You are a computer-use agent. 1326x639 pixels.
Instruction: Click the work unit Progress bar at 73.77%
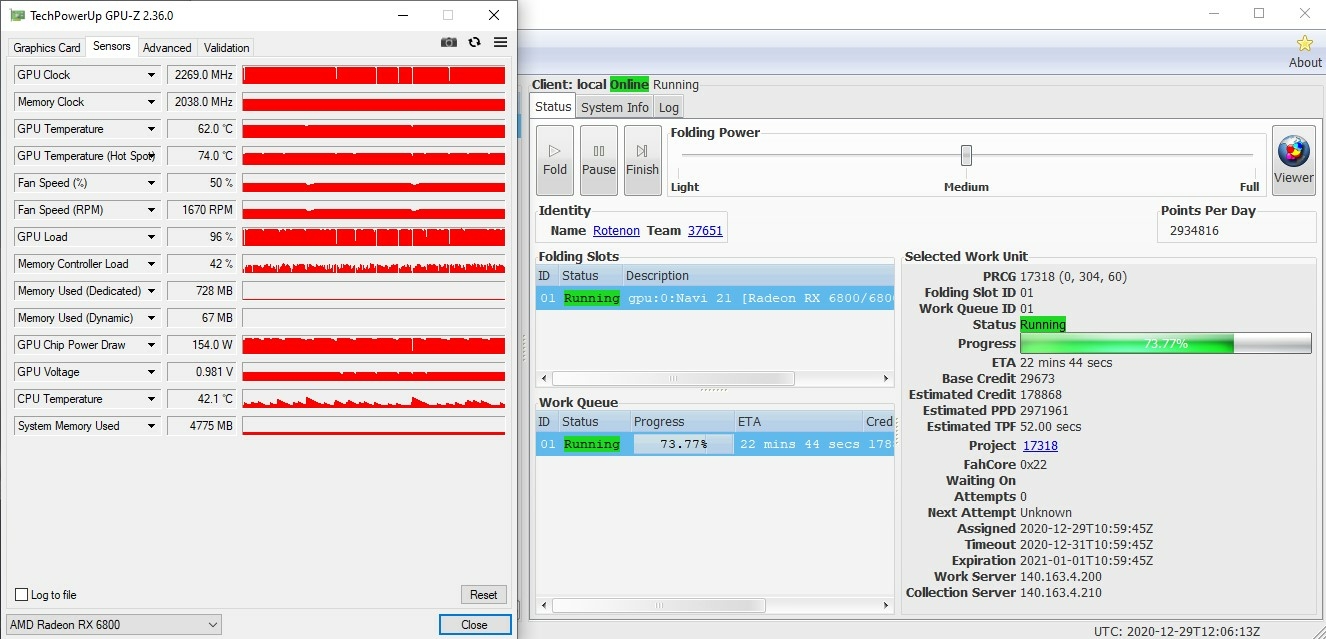1166,344
